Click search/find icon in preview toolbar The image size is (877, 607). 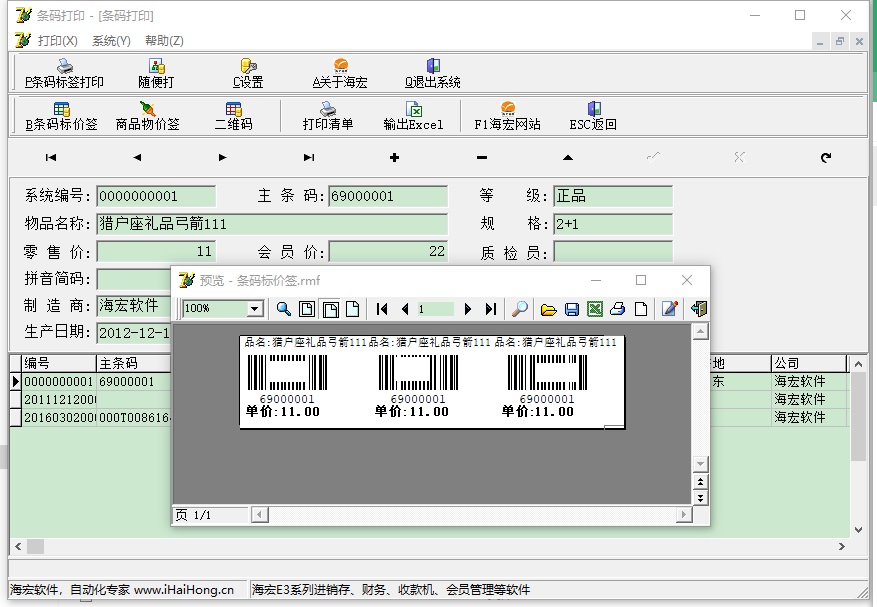[x=520, y=309]
